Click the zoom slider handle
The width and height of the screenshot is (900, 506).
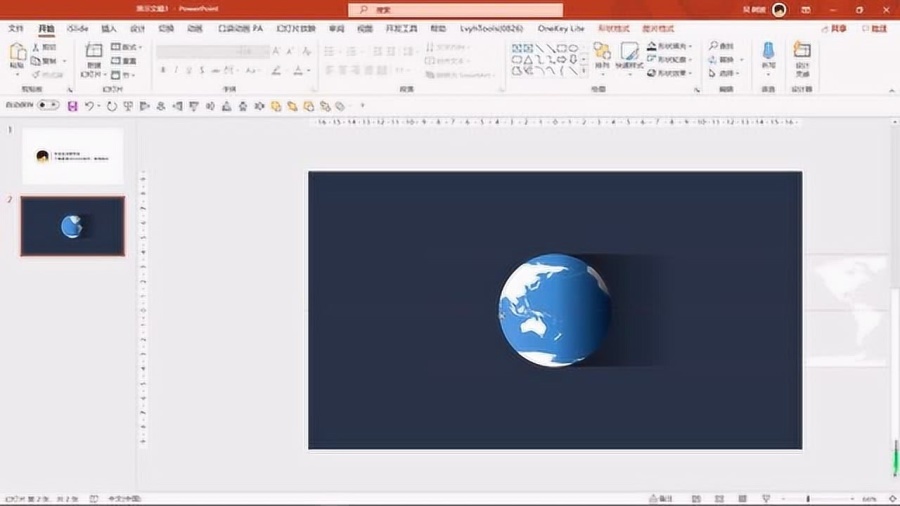pyautogui.click(x=808, y=499)
